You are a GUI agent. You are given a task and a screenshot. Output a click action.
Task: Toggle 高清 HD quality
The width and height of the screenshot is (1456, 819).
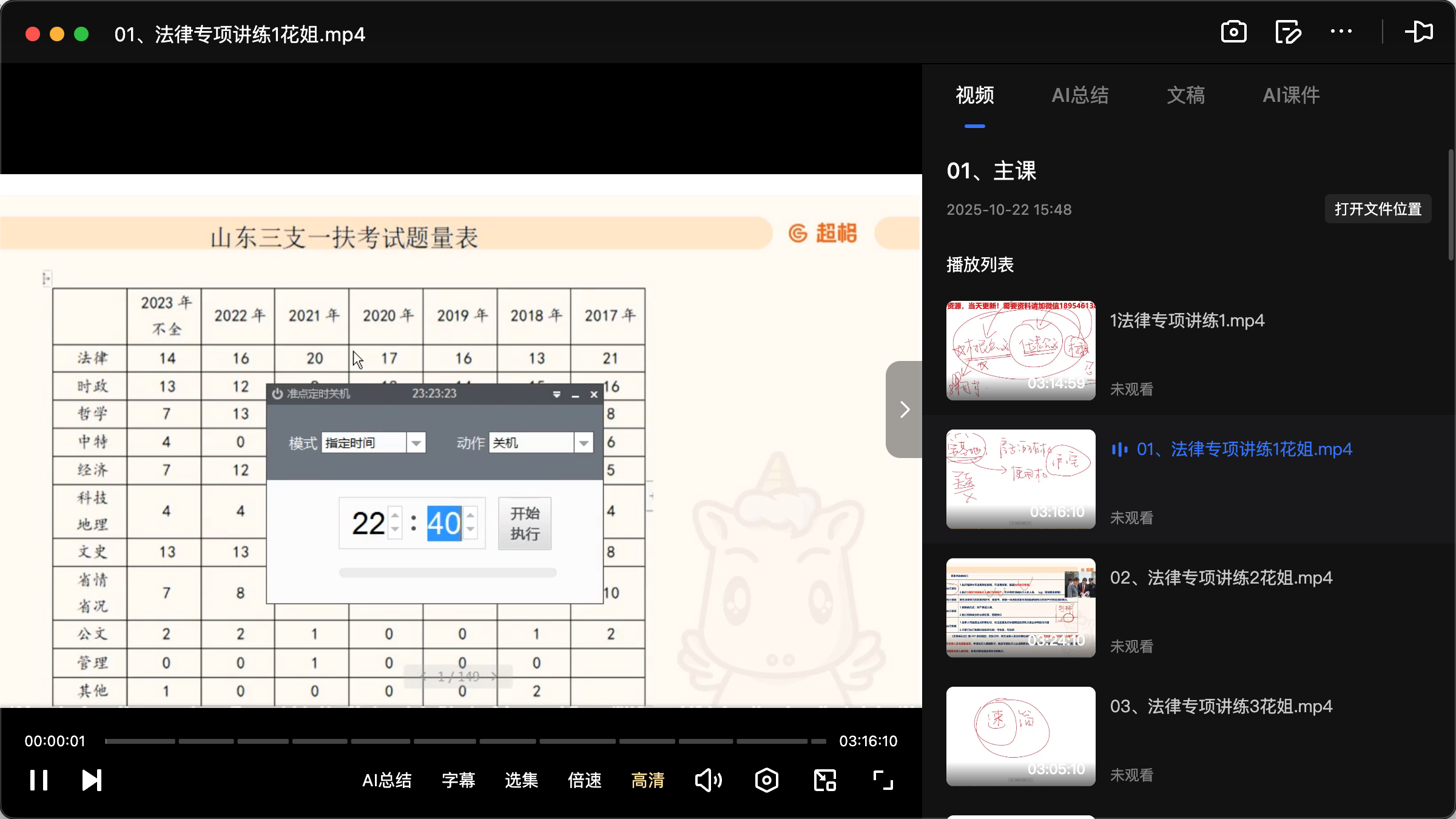coord(647,780)
